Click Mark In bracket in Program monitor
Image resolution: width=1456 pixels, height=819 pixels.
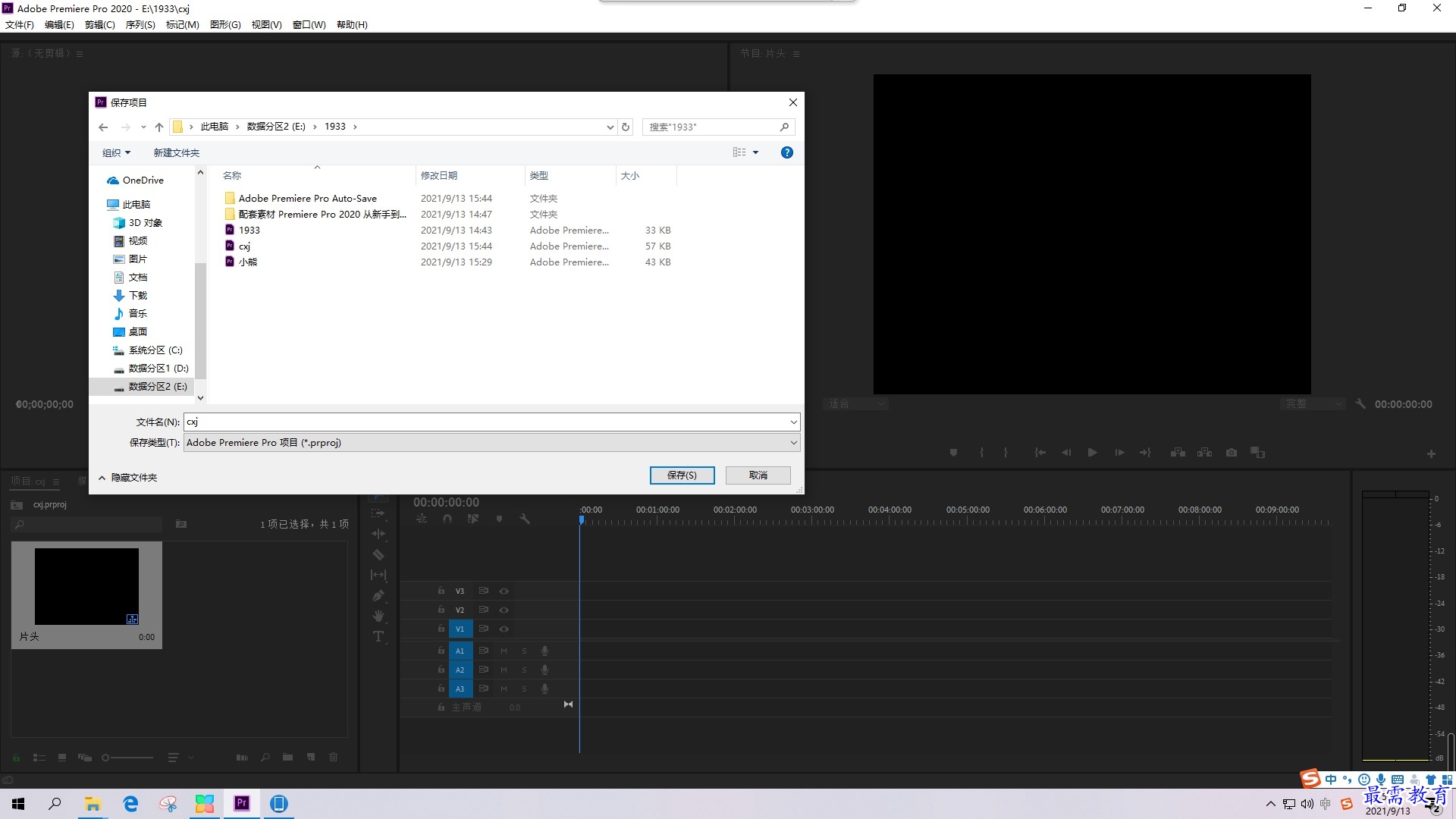point(981,453)
